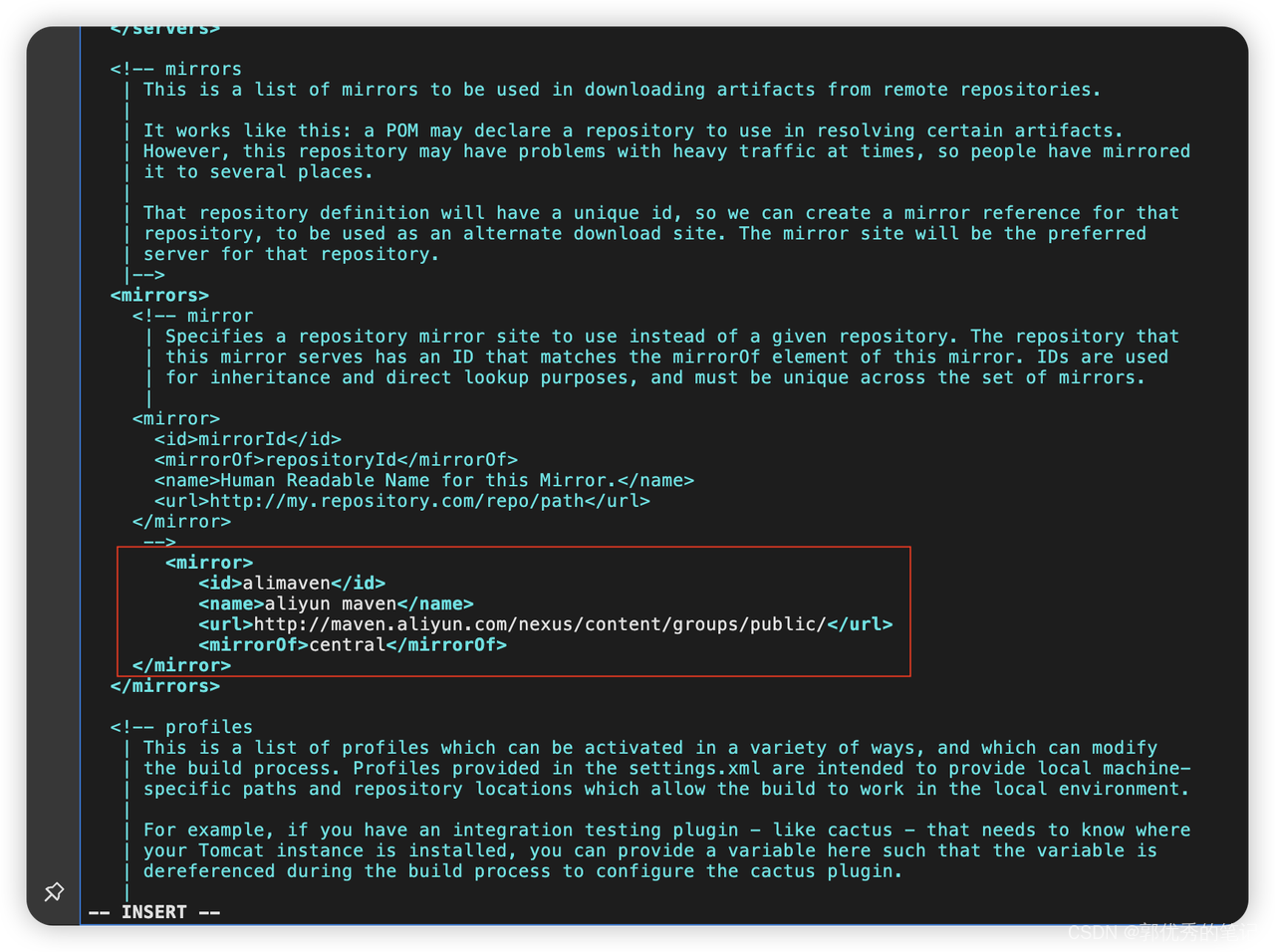The width and height of the screenshot is (1275, 952).
Task: Click the line 'server for that repository.'
Action: point(292,254)
